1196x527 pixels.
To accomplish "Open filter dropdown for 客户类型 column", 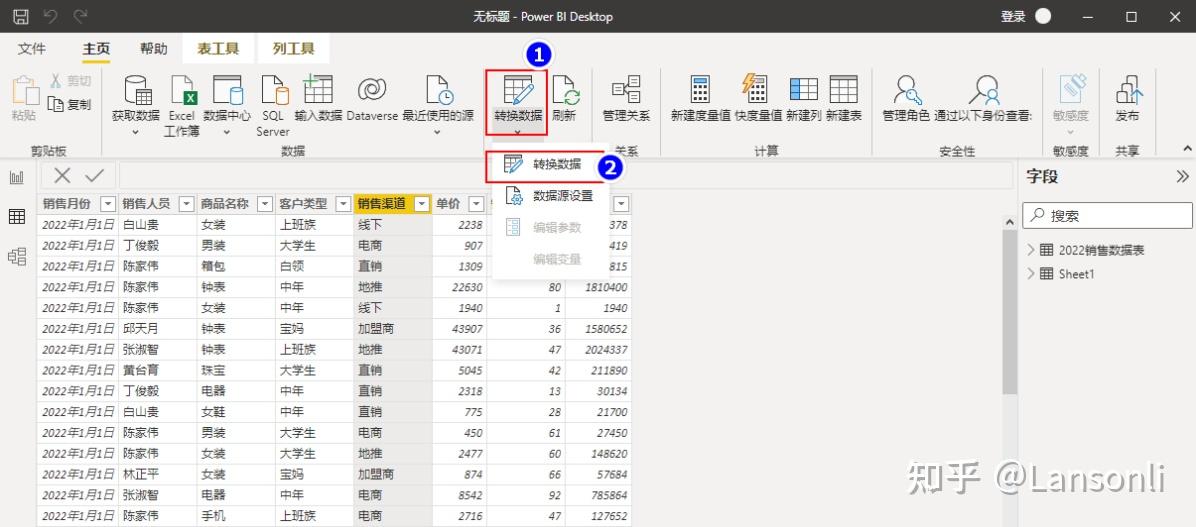I will click(x=343, y=204).
